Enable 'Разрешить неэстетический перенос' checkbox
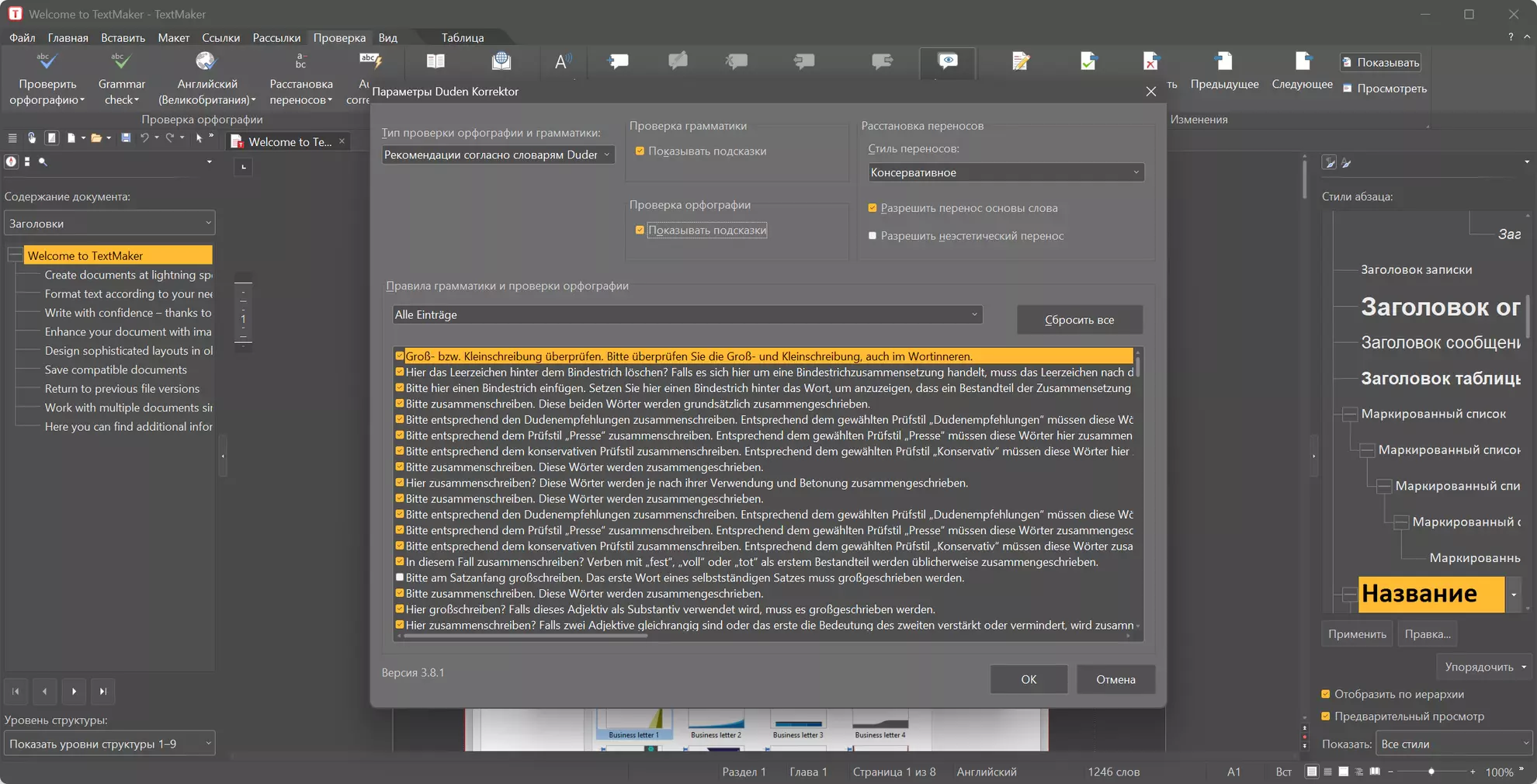1537x784 pixels. coord(873,236)
